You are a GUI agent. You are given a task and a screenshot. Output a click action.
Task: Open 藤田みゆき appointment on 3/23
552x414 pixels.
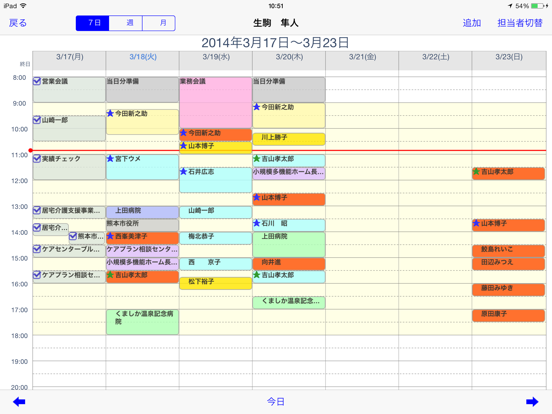(509, 289)
